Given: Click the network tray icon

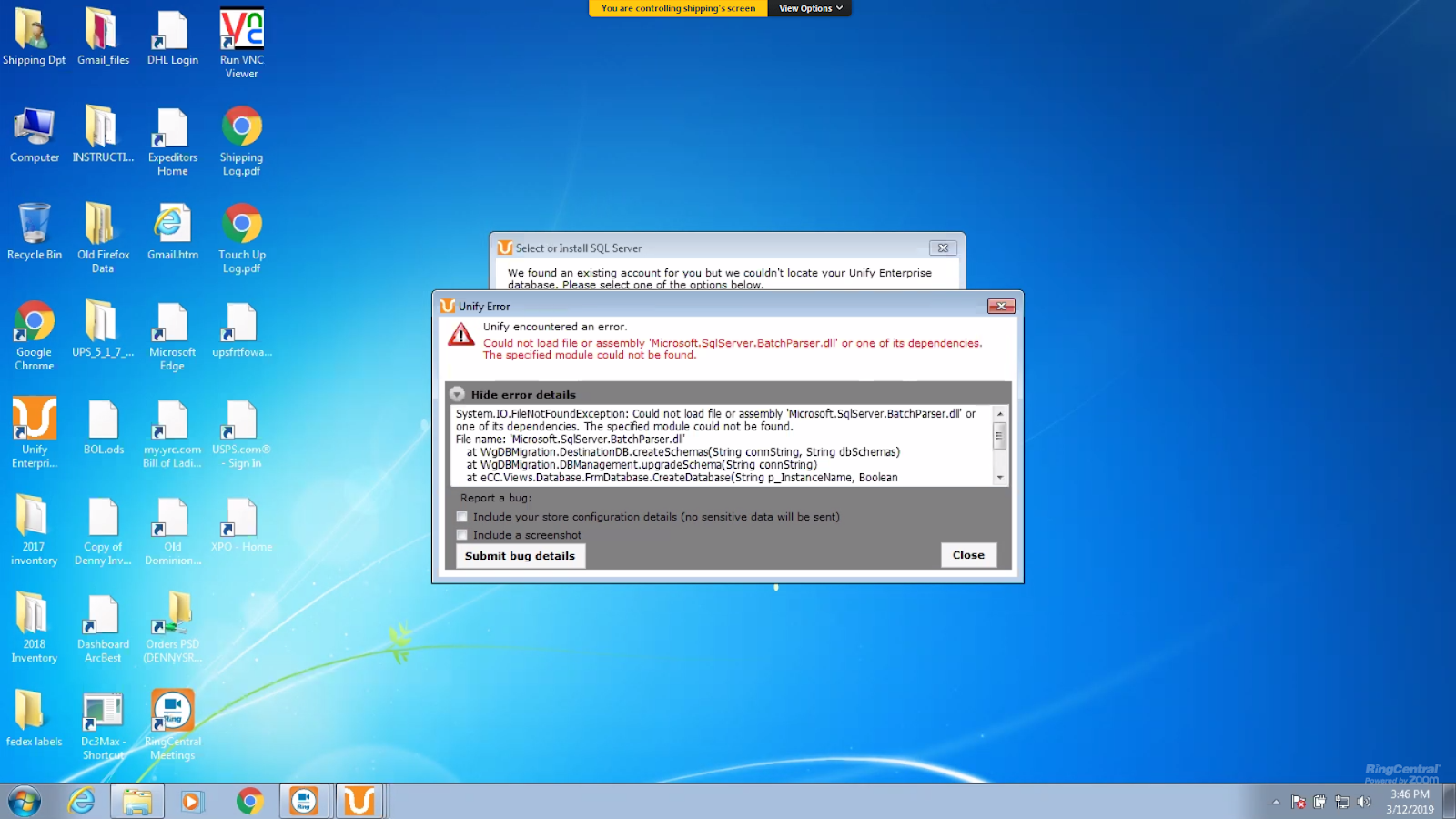Looking at the screenshot, I should tap(1341, 802).
